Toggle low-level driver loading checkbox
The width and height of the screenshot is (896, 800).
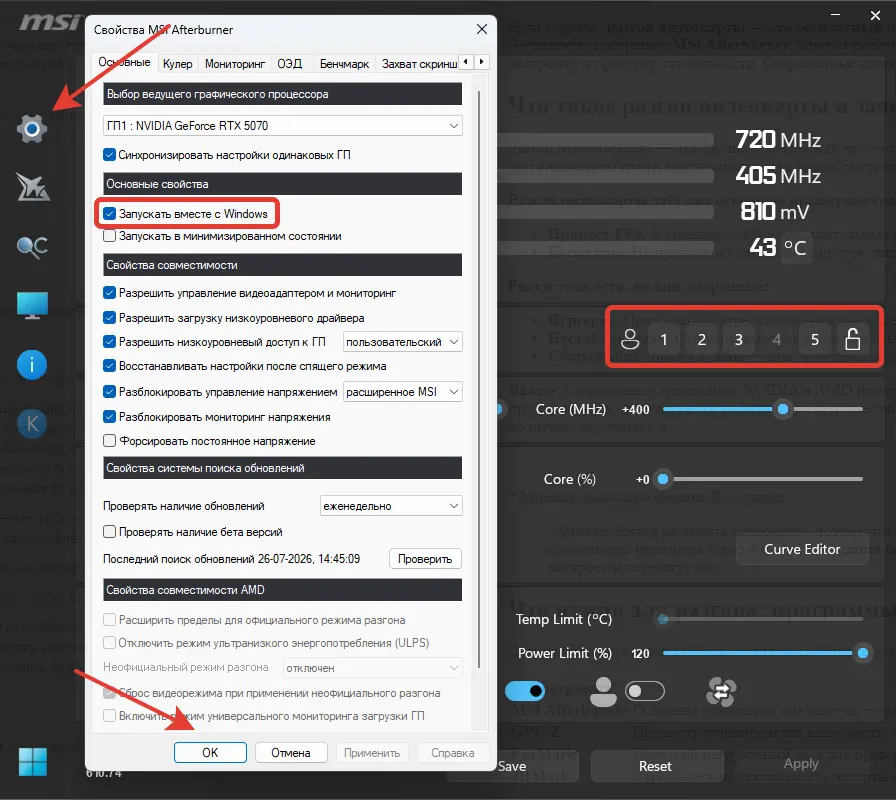(109, 318)
